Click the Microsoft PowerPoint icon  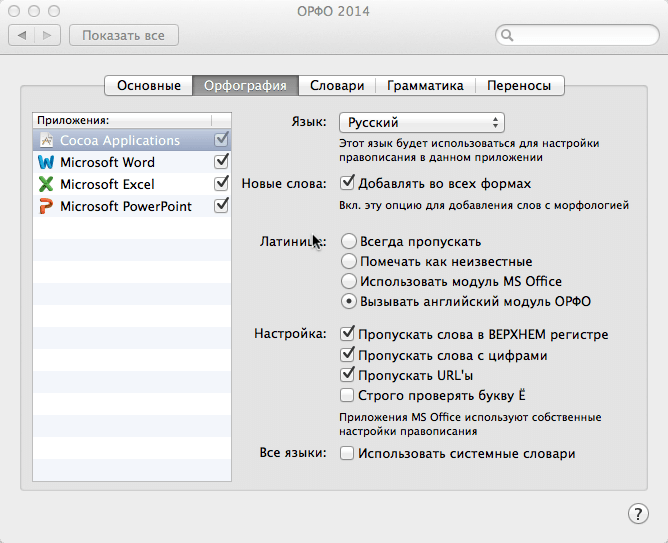[x=46, y=206]
